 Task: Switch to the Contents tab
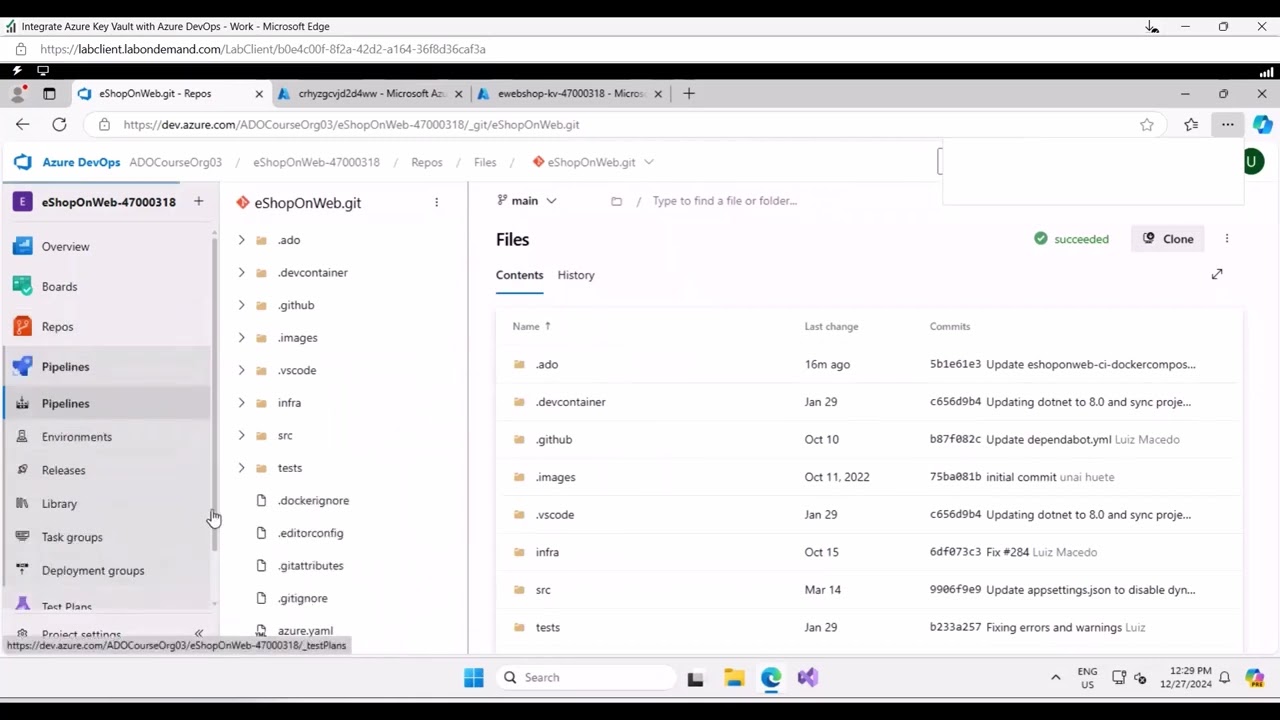(x=519, y=275)
